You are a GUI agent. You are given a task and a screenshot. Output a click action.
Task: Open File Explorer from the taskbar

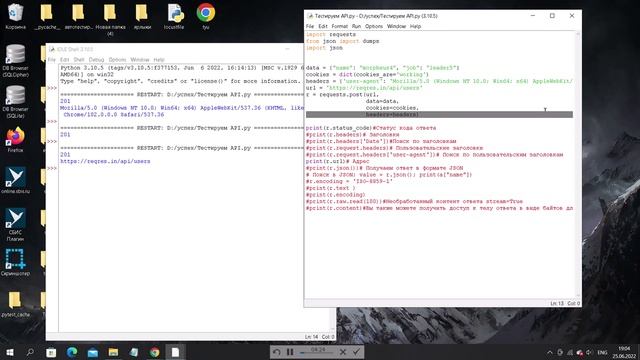click(x=113, y=352)
